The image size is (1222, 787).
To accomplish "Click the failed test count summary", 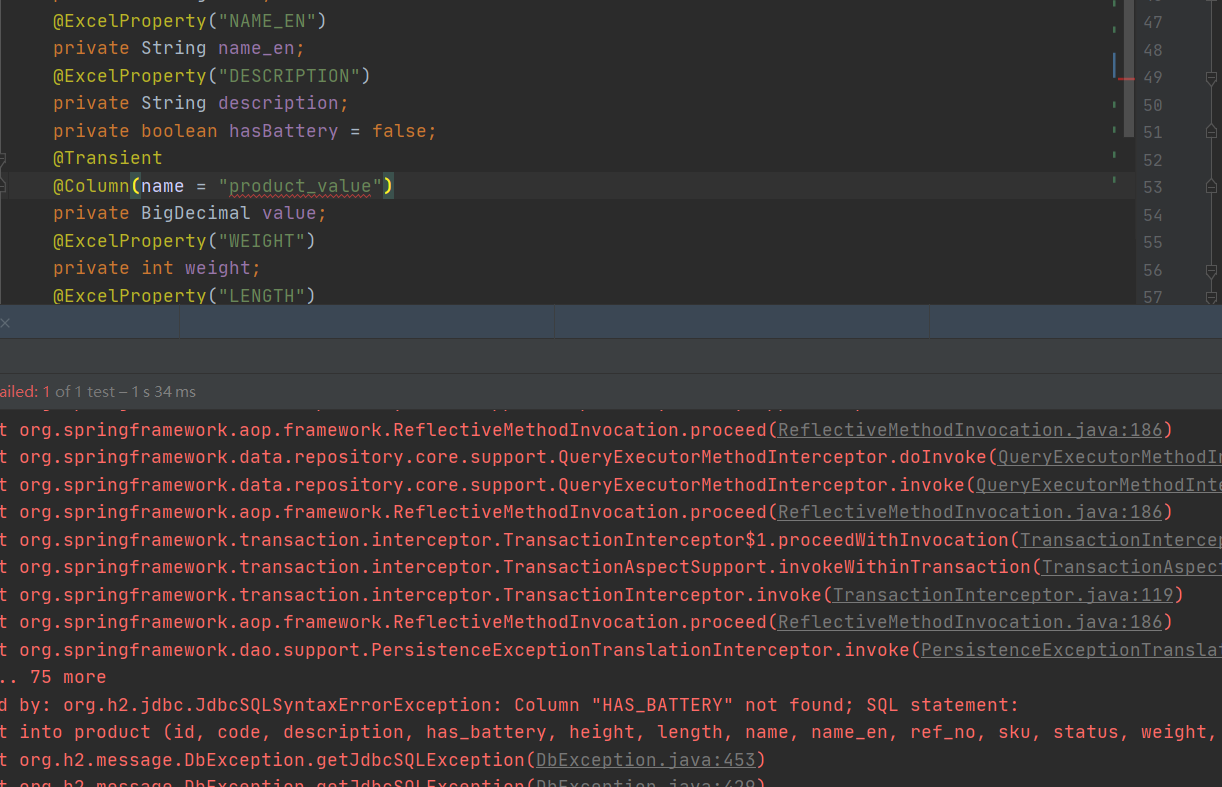I will point(24,392).
